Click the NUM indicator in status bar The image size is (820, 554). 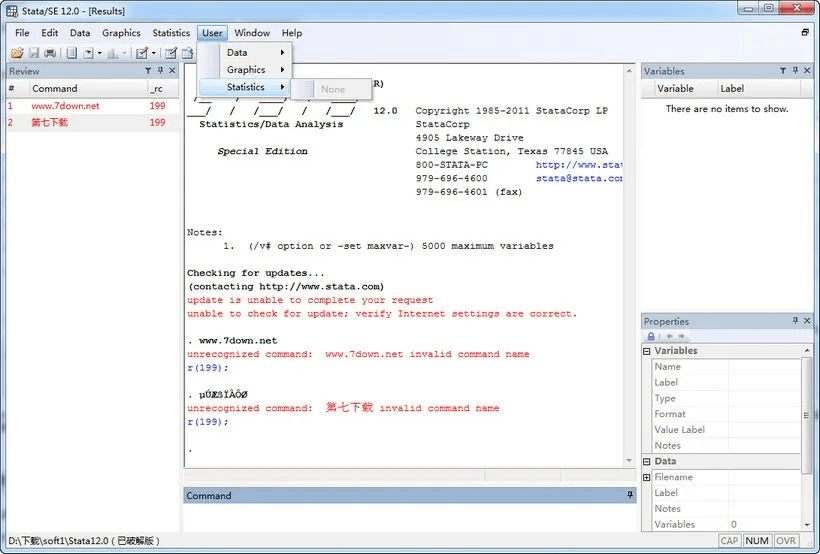point(757,540)
